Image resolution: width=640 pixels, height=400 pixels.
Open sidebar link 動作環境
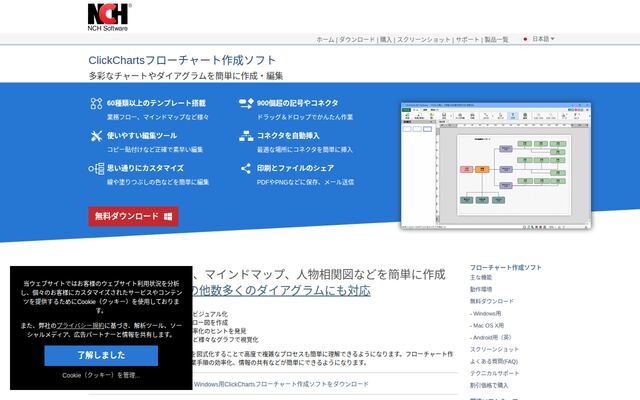[x=481, y=289]
